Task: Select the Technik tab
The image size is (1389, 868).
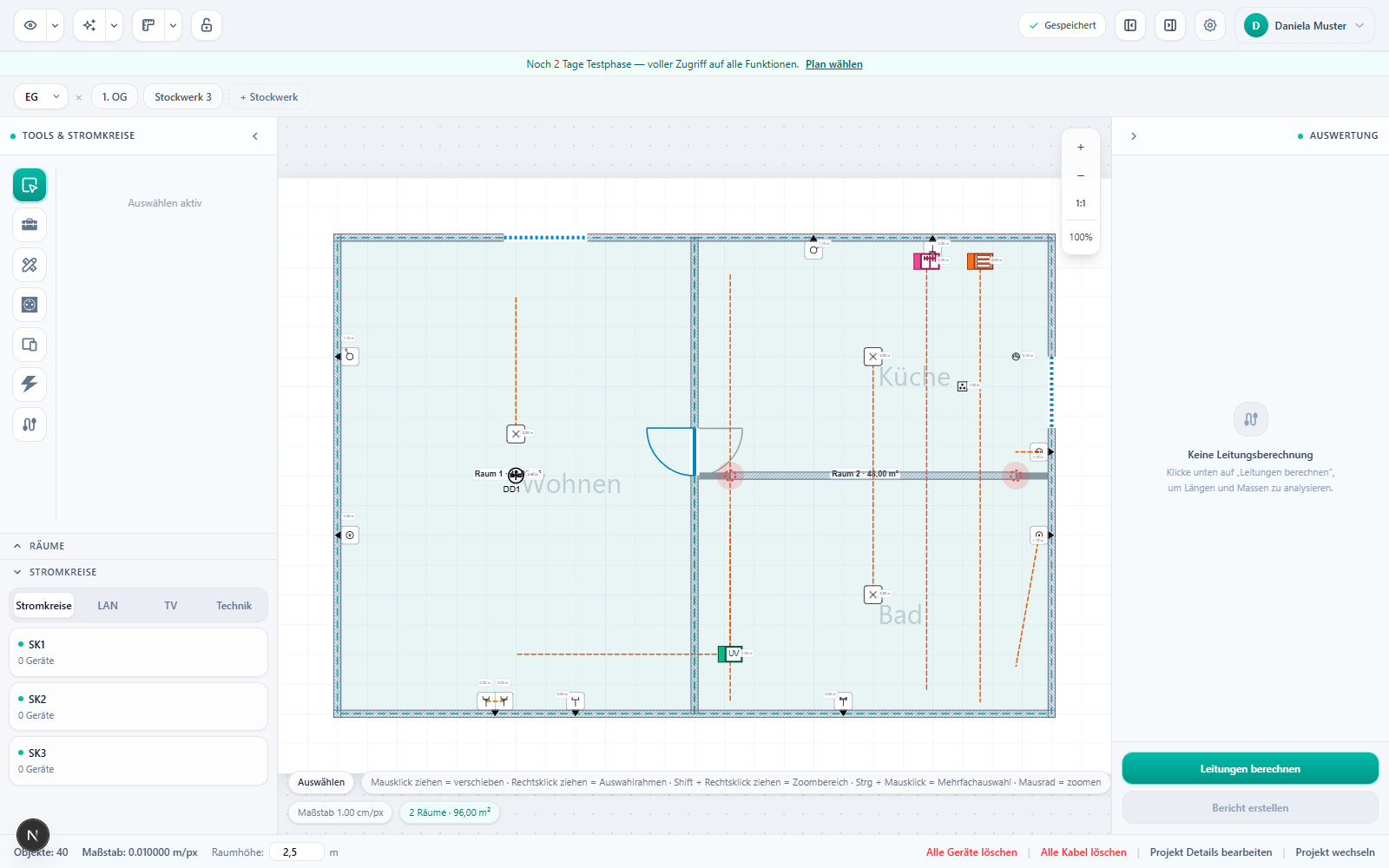Action: tap(234, 606)
